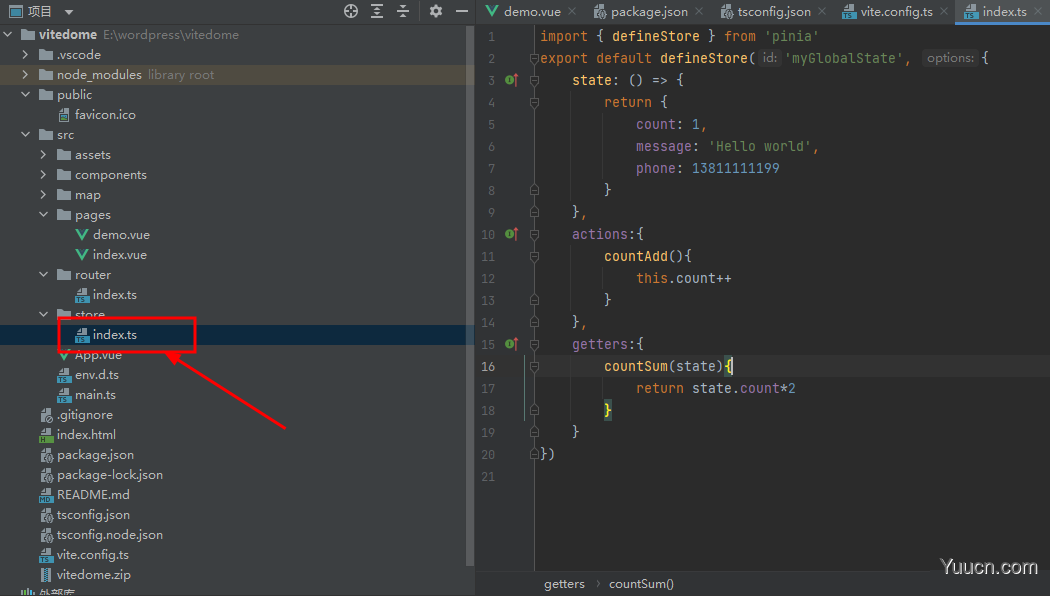Select vitedome.zip file

click(85, 575)
